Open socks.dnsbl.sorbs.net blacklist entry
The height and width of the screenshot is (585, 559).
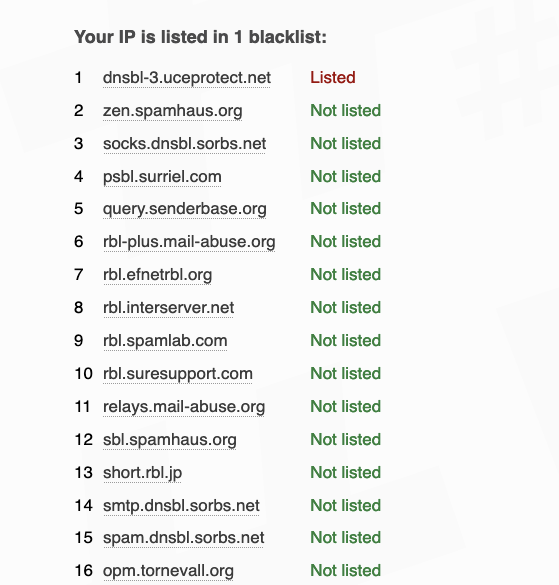[x=184, y=144]
